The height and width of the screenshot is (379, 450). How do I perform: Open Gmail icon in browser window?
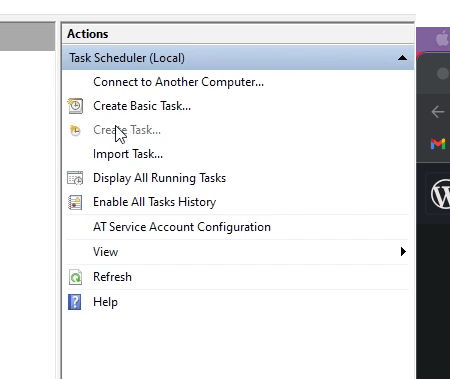click(438, 144)
